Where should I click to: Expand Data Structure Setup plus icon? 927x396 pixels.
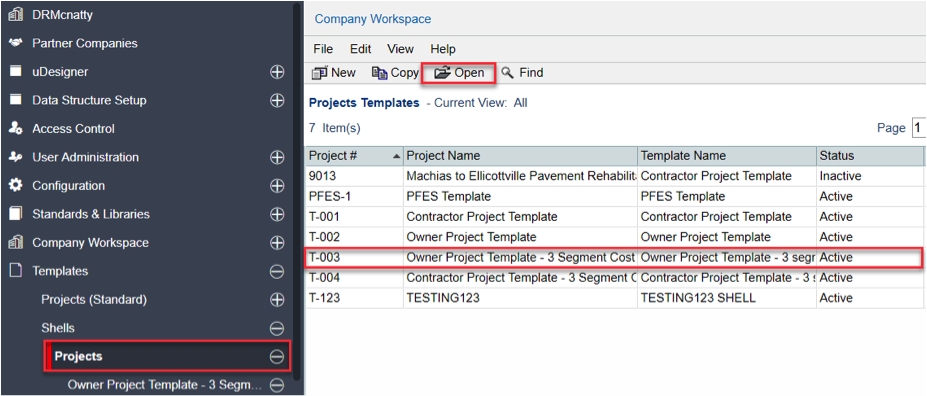[x=277, y=100]
